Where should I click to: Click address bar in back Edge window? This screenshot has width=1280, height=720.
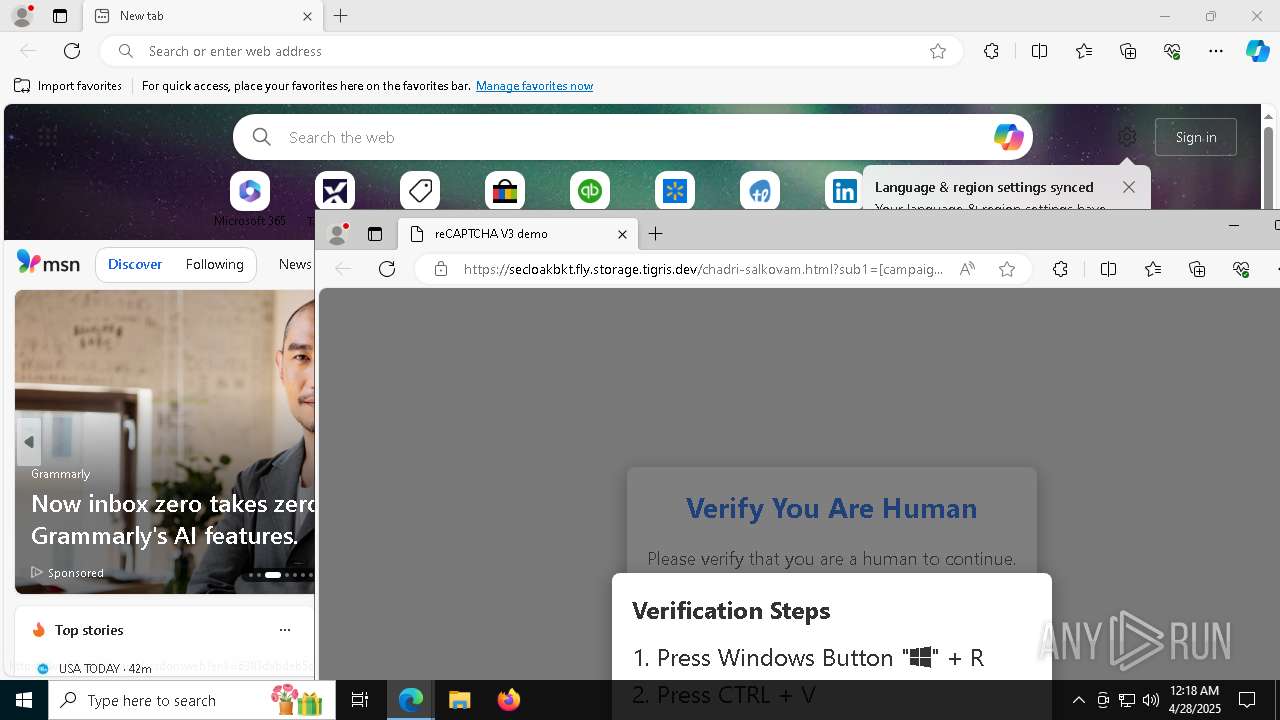click(x=530, y=51)
